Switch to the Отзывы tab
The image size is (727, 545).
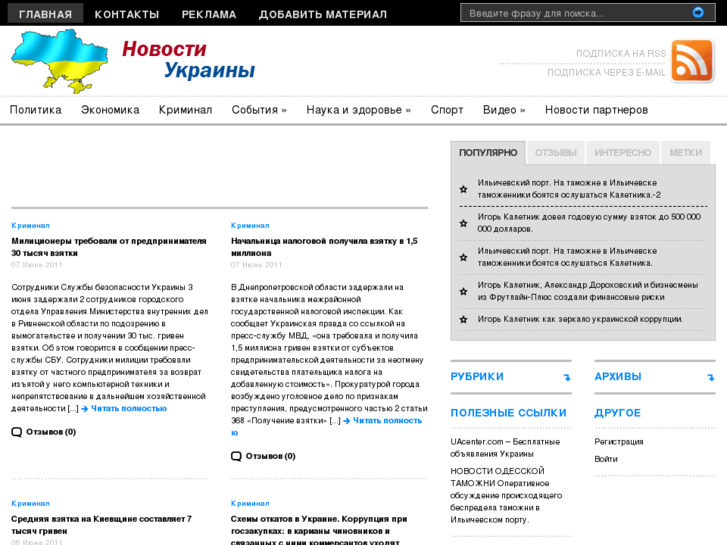pos(556,153)
